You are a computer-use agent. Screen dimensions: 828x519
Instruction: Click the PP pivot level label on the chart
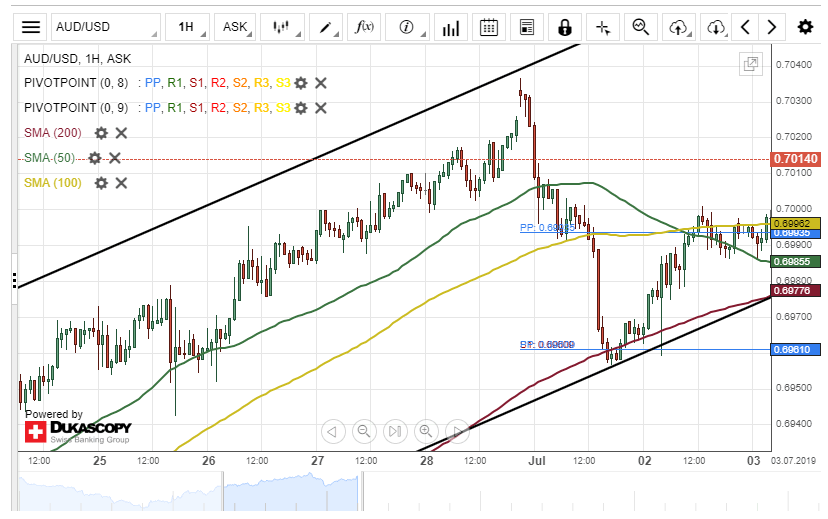pos(547,228)
